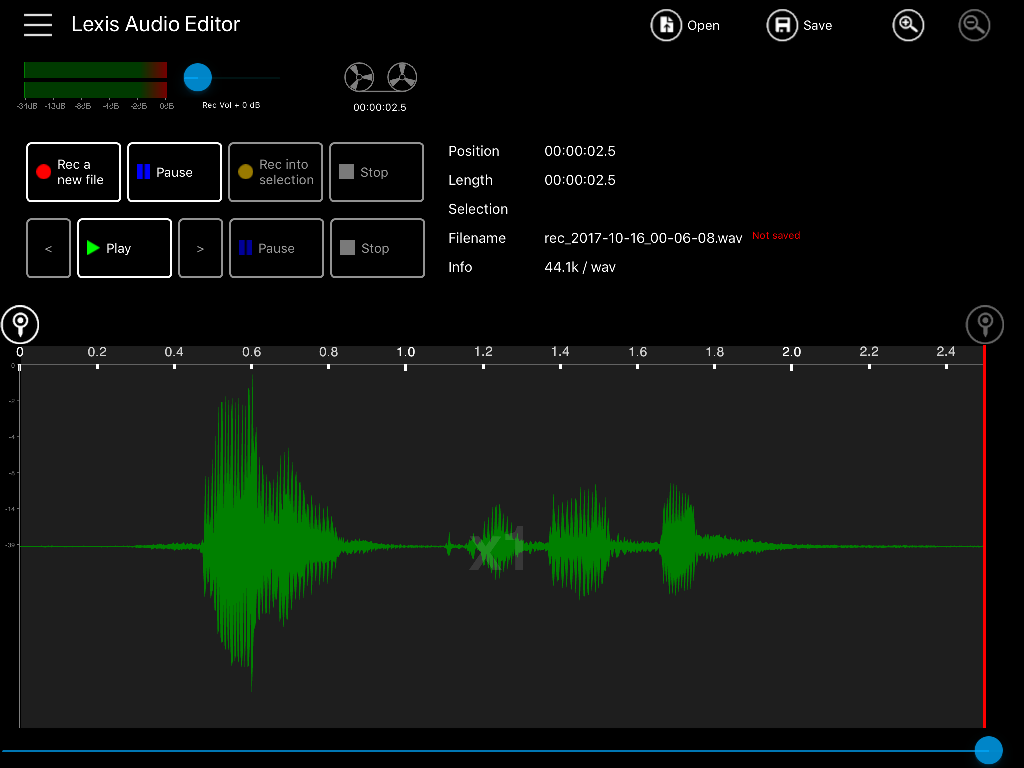1024x768 pixels.
Task: Click the 'Not saved' status text
Action: (776, 236)
